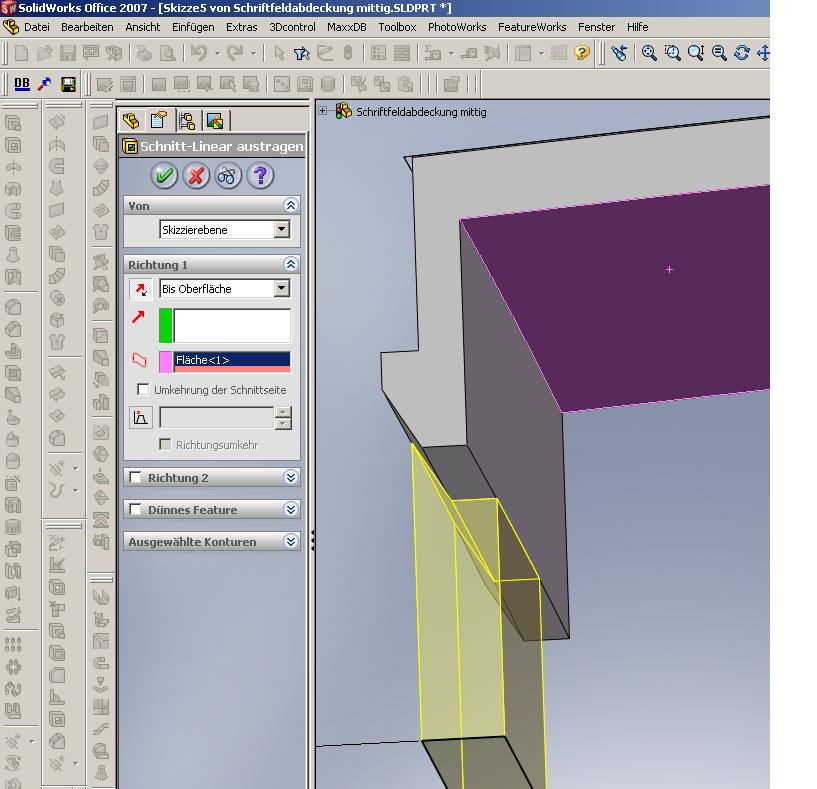The width and height of the screenshot is (817, 789).
Task: Expand Schriftfeldabdeckung mittig flyout tree
Action: click(x=323, y=110)
